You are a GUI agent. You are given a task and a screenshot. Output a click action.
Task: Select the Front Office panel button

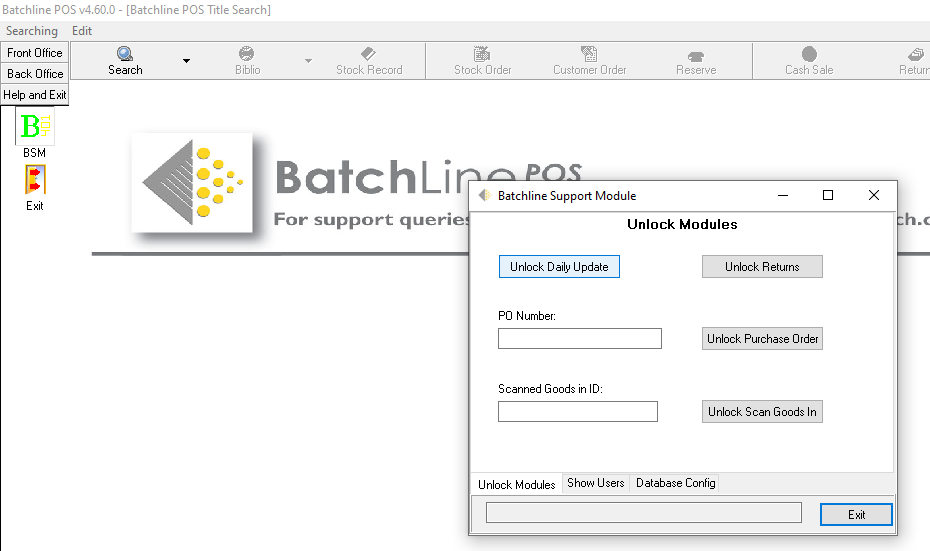tap(35, 53)
